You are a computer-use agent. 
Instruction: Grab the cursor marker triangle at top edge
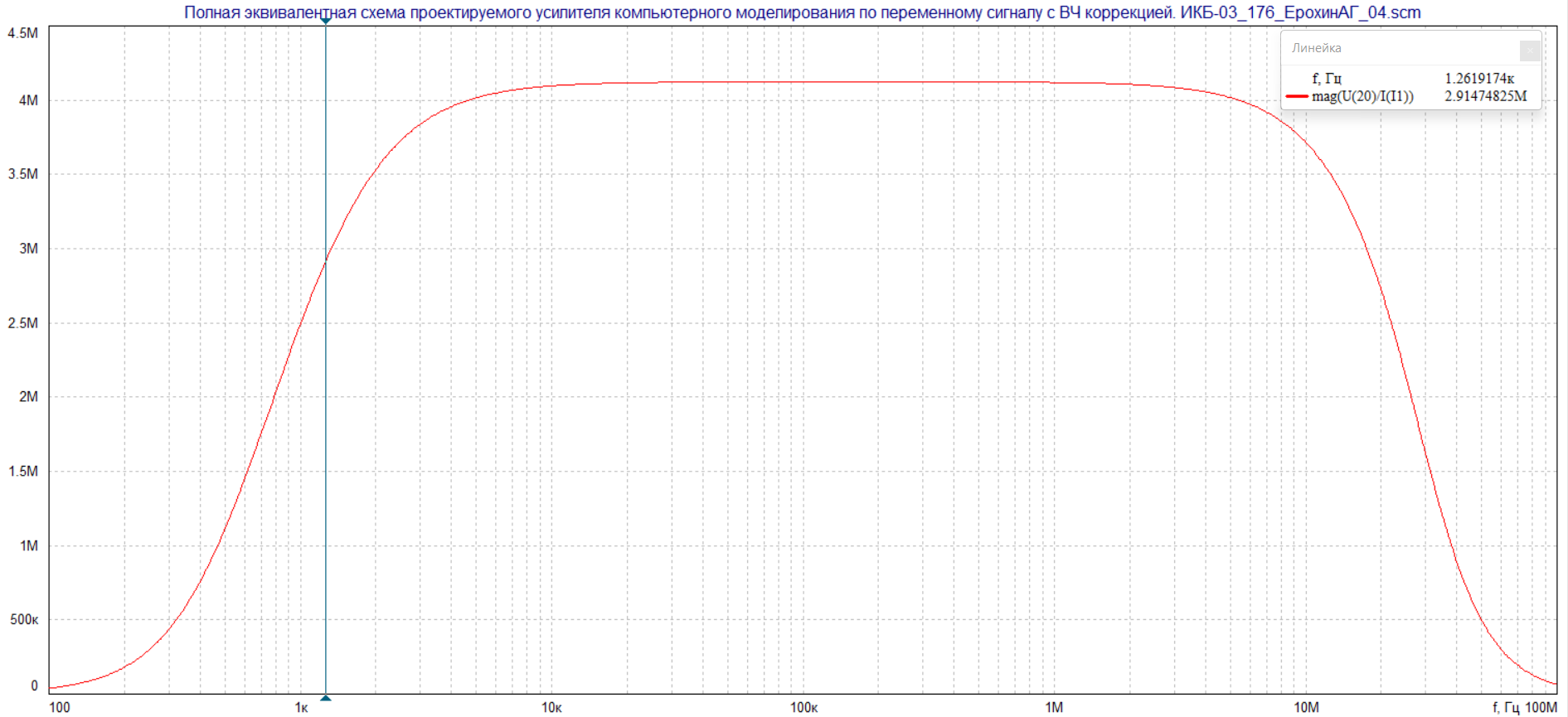click(326, 21)
